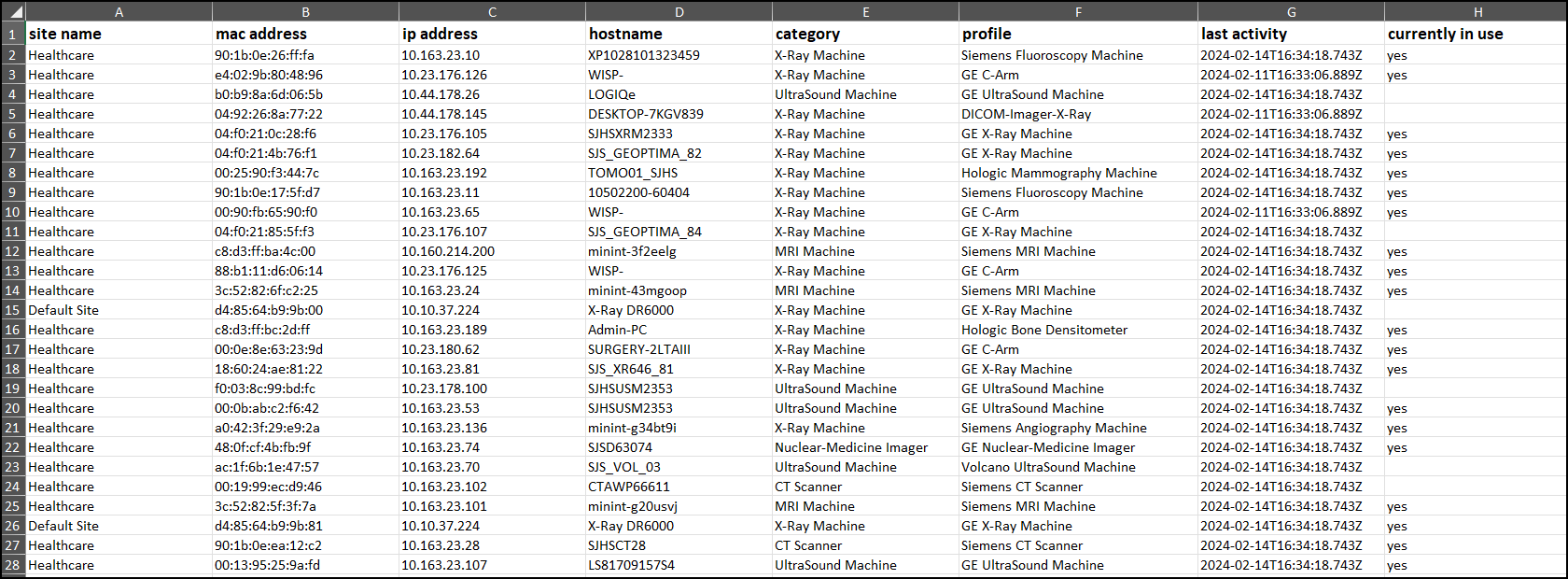This screenshot has width=1568, height=579.
Task: Select Nuclear-Medicine Imager category cell
Action: pos(866,447)
